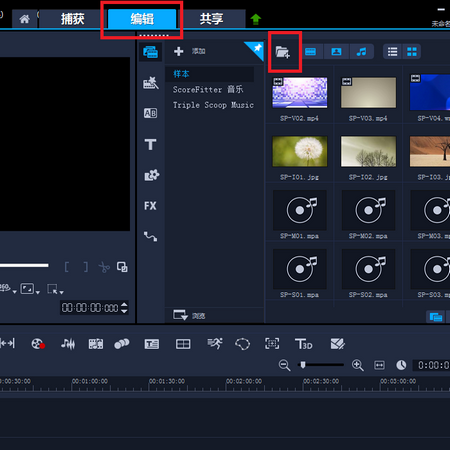Click the 3D Title editor icon
The height and width of the screenshot is (450, 450).
point(304,344)
